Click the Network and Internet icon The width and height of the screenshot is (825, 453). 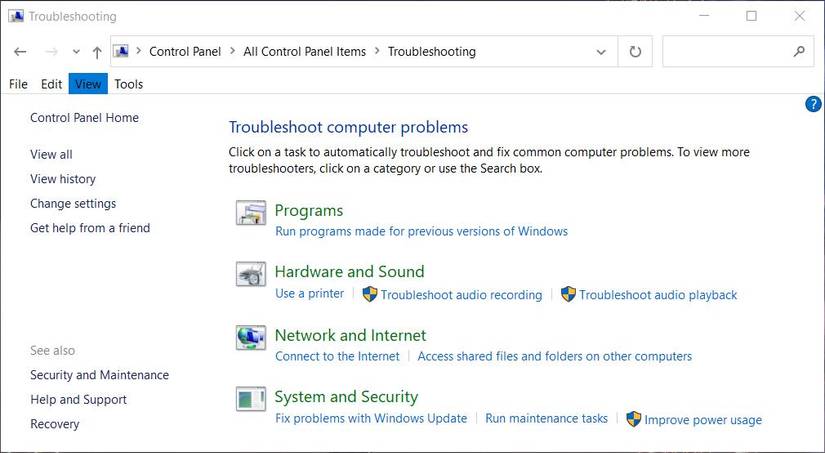pos(250,337)
